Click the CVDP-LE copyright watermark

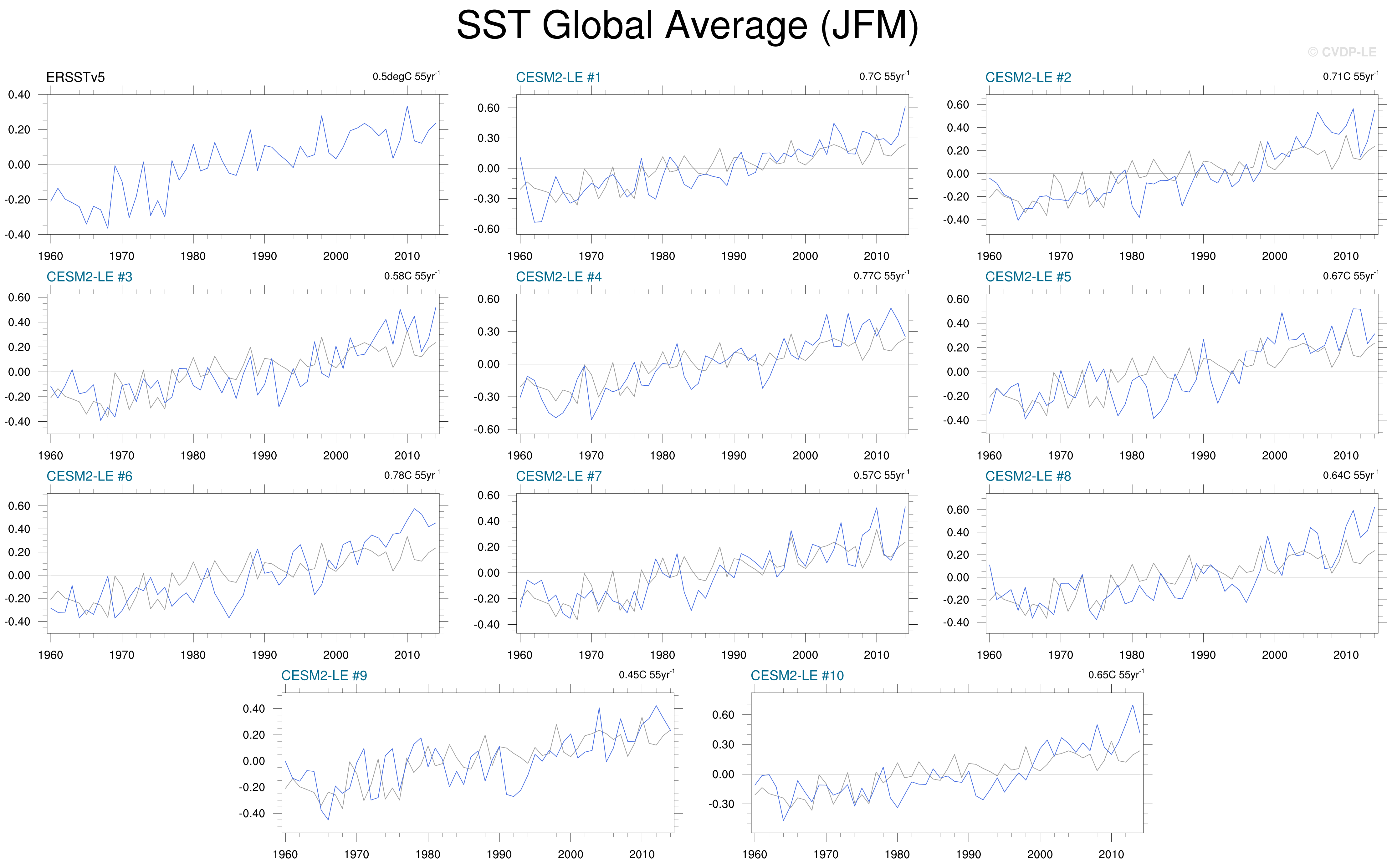click(1342, 52)
